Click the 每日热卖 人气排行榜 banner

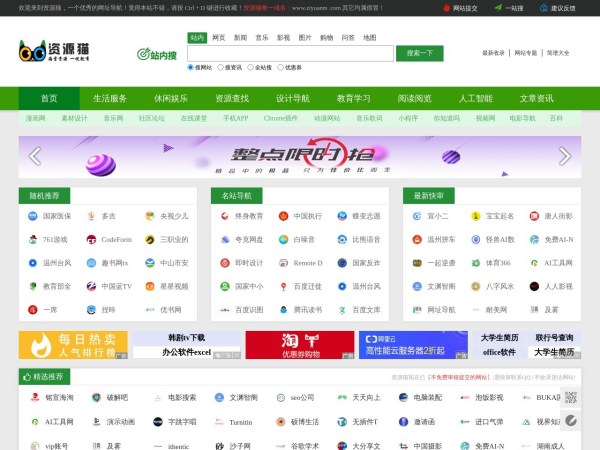(73, 345)
